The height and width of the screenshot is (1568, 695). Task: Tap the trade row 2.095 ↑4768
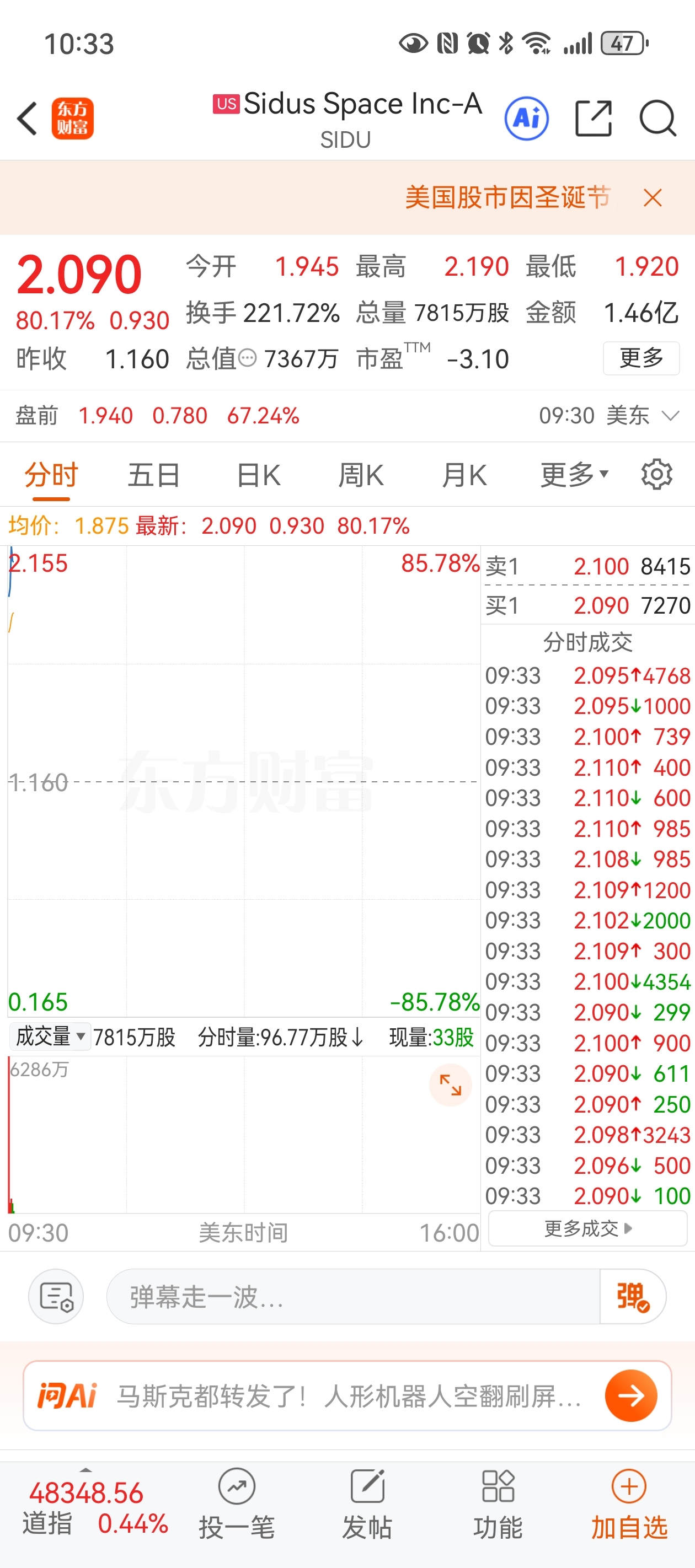(587, 675)
